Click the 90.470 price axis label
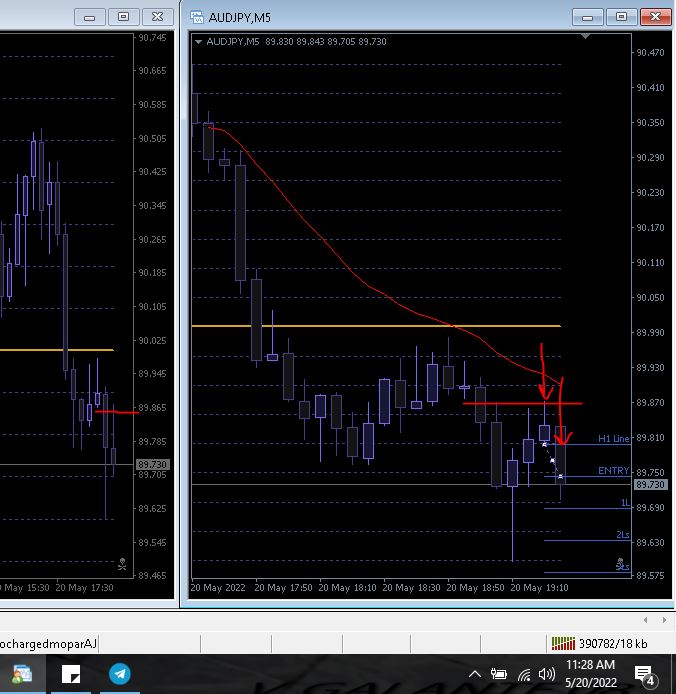This screenshot has width=676, height=694. (650, 53)
